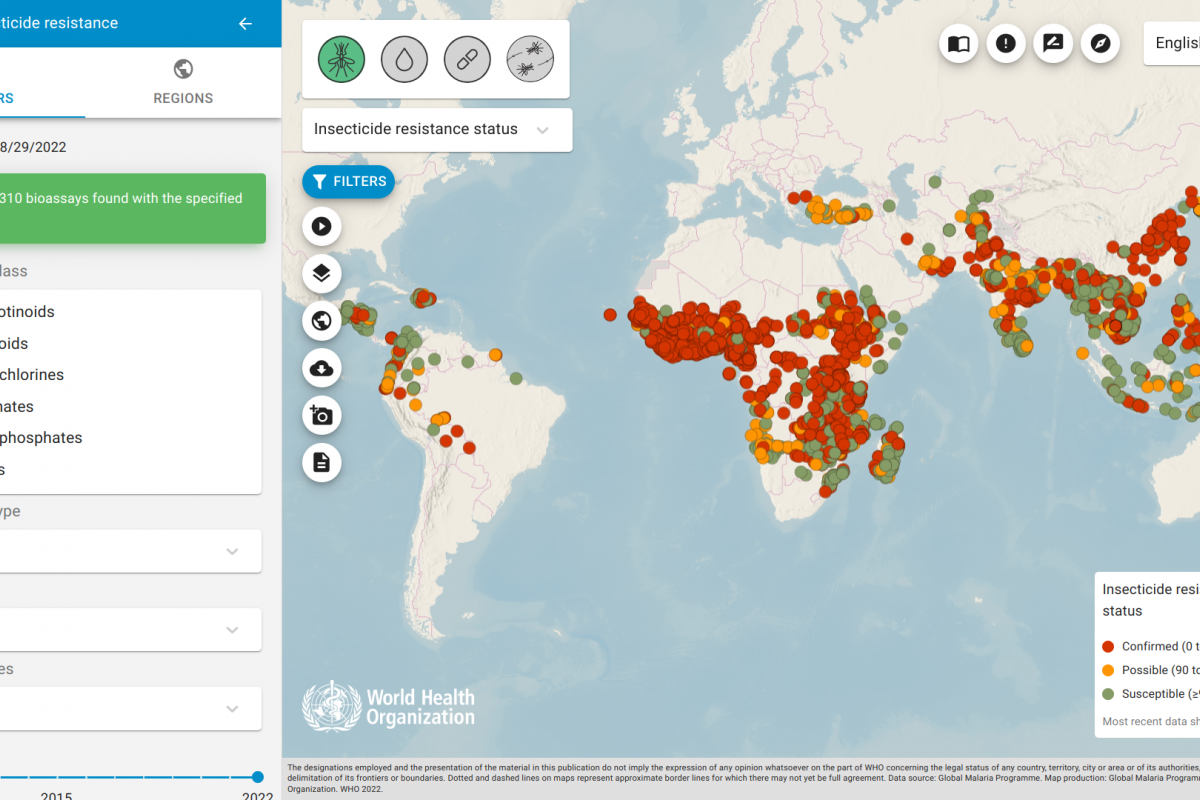
Task: Open the book guide icon
Action: click(958, 43)
